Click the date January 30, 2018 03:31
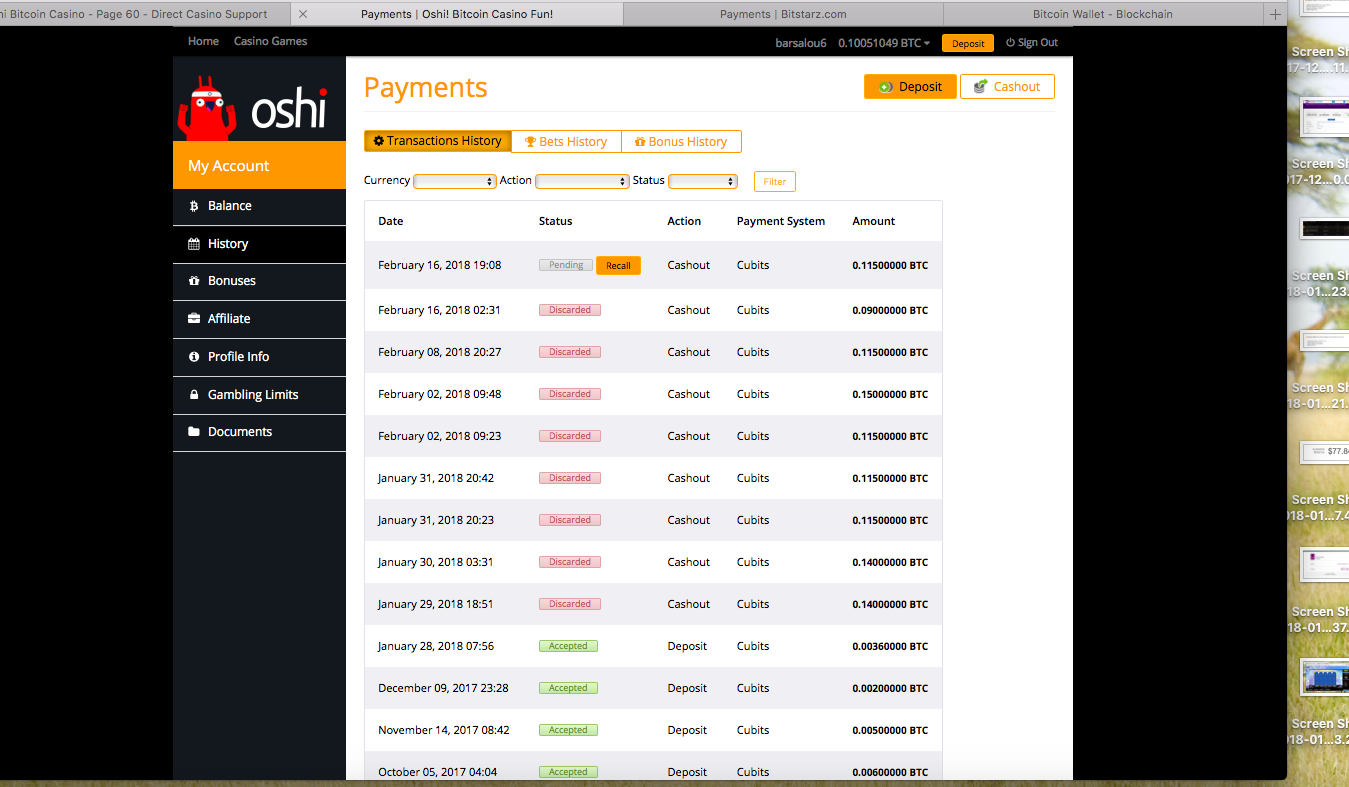 point(436,562)
